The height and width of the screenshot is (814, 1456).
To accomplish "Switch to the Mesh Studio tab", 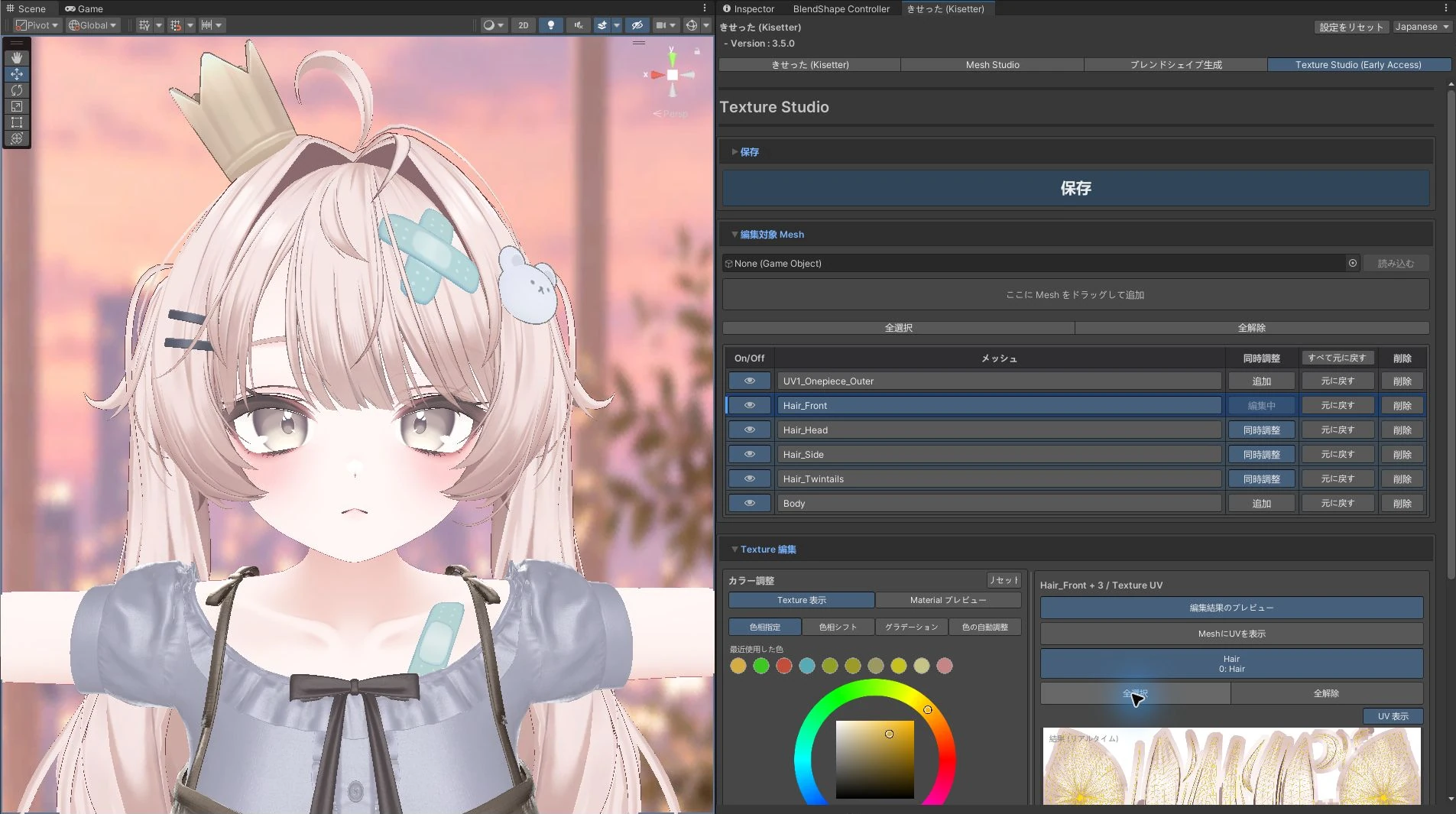I will pos(992,65).
